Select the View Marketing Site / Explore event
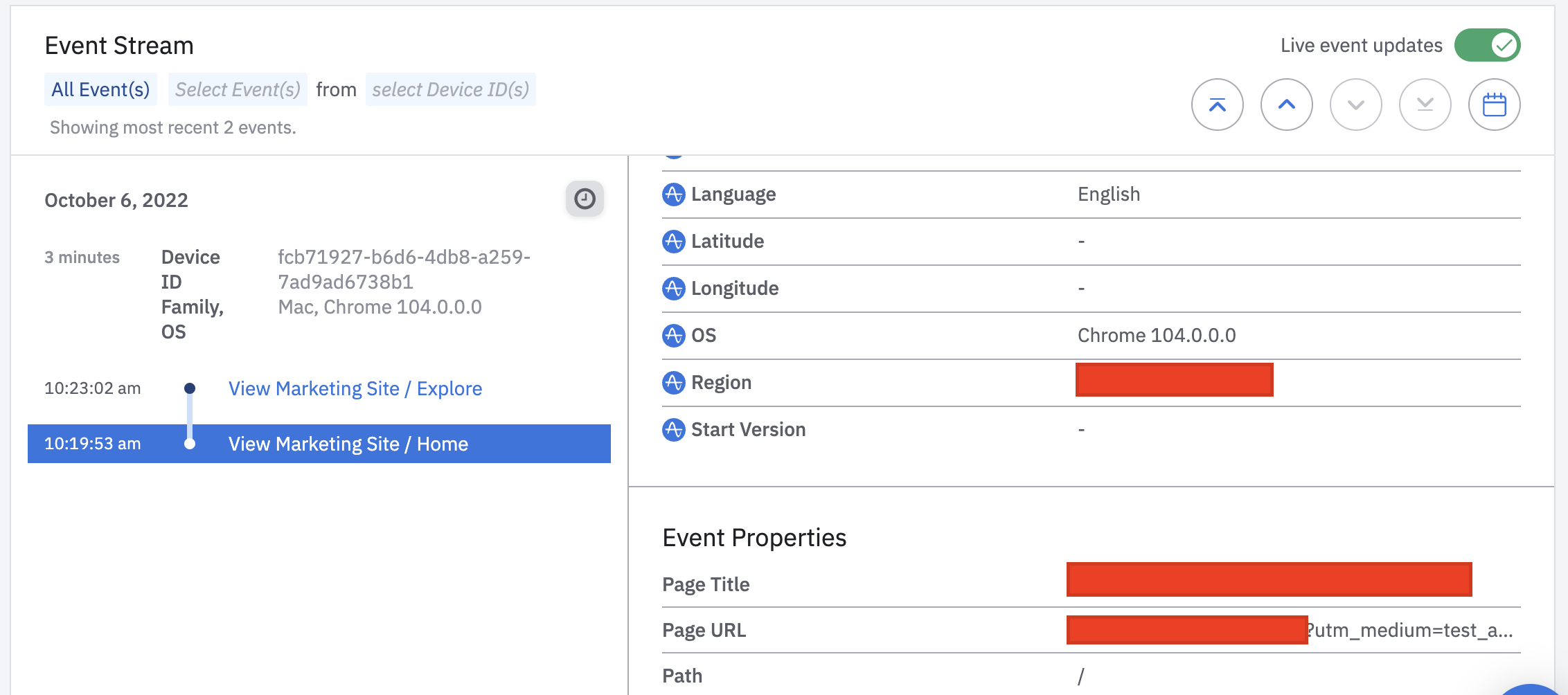 coord(355,388)
